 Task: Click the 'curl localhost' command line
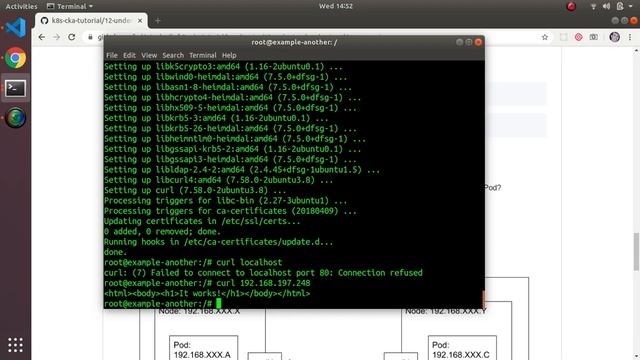[x=193, y=262]
